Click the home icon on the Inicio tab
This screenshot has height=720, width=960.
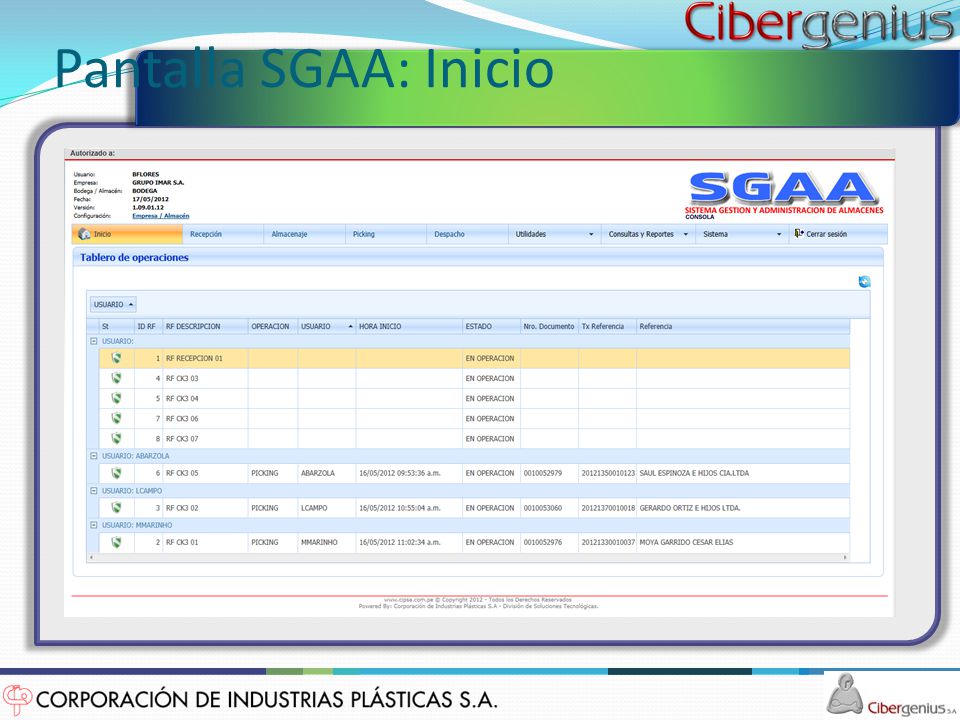point(84,234)
